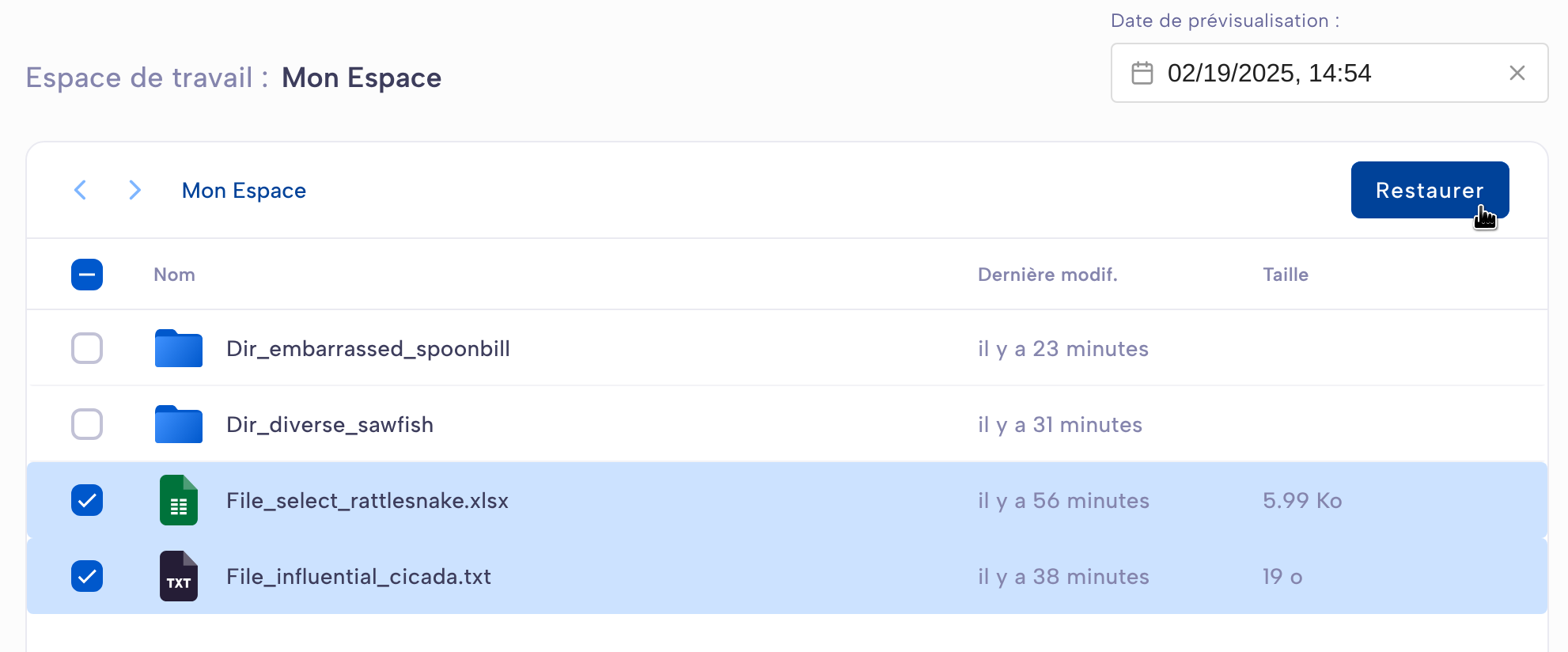This screenshot has height=652, width=1568.
Task: Clear the preview date with X icon
Action: tap(1517, 73)
